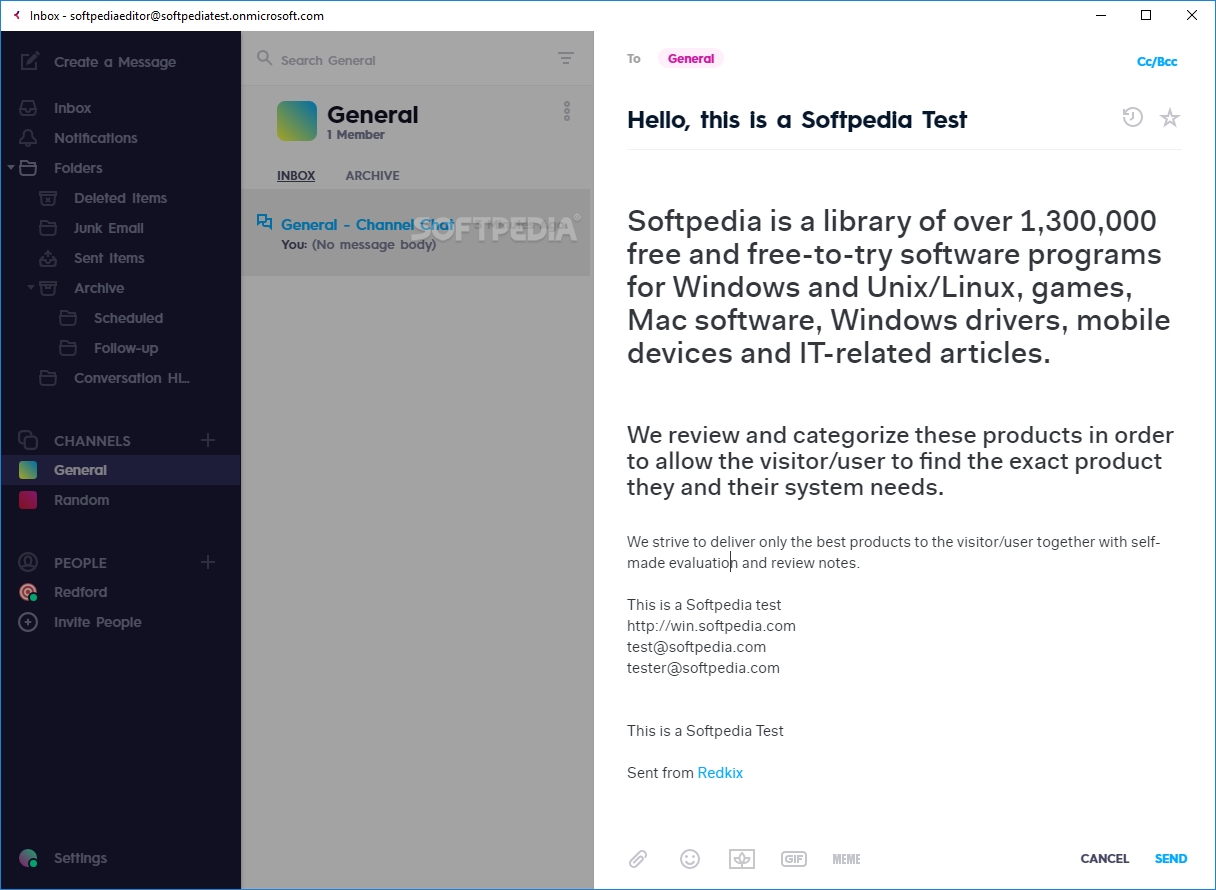
Task: Click the CHANNELS section icon
Action: 28,440
